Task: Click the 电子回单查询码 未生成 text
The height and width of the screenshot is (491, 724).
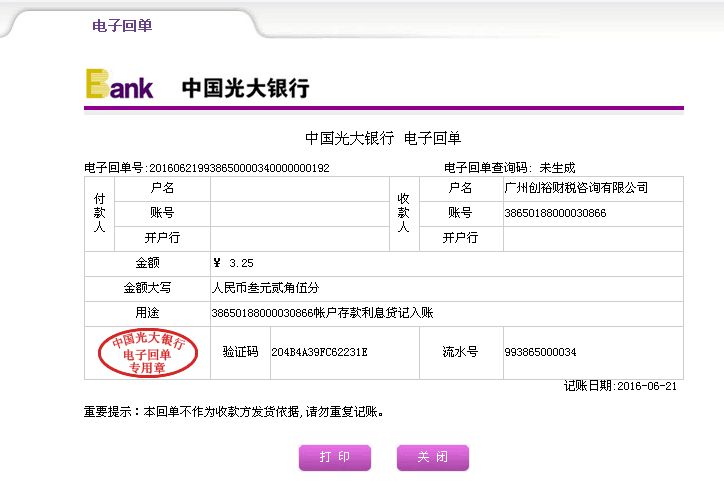Action: (x=509, y=168)
